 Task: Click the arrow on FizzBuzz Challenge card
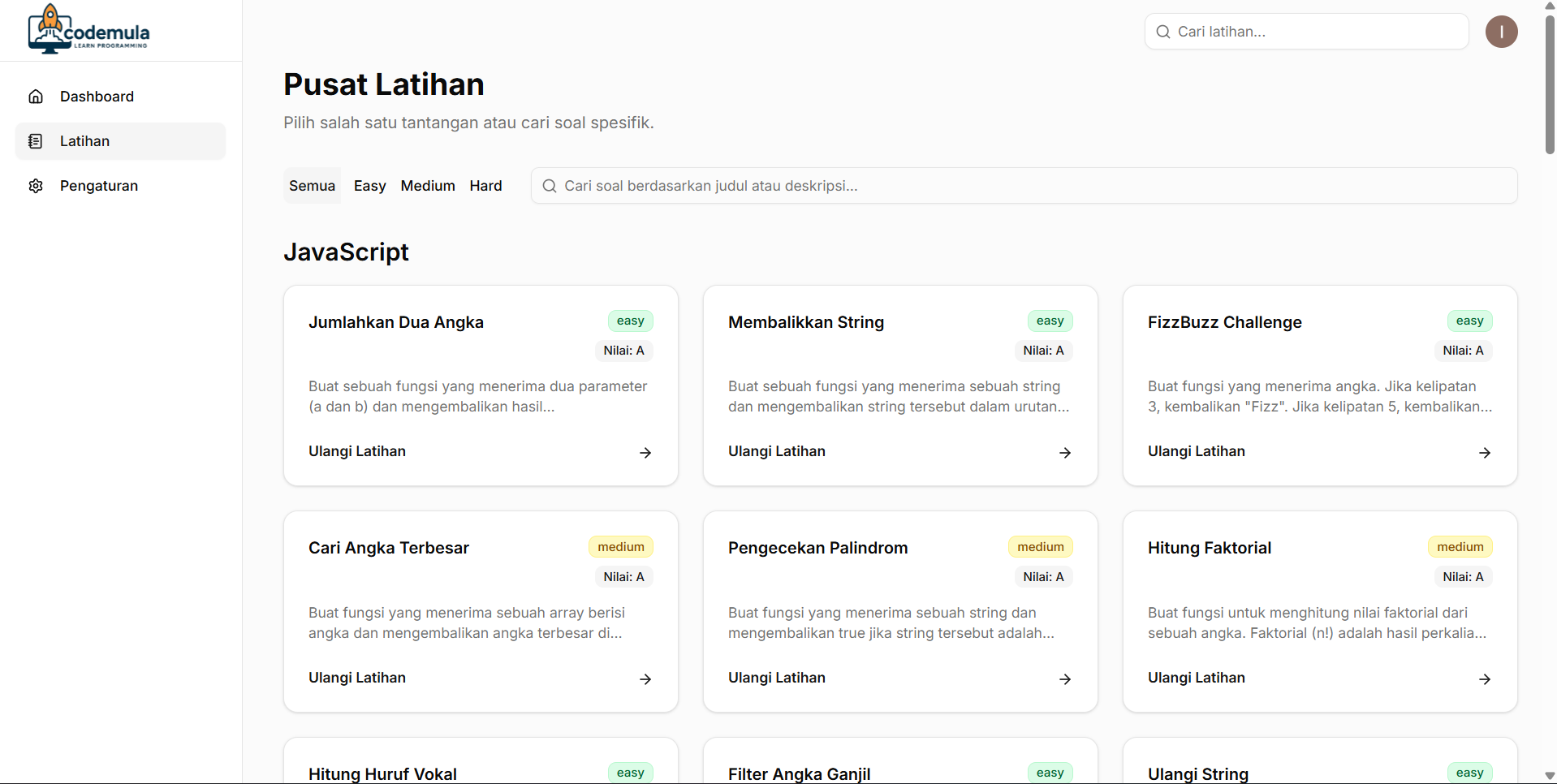tap(1484, 453)
